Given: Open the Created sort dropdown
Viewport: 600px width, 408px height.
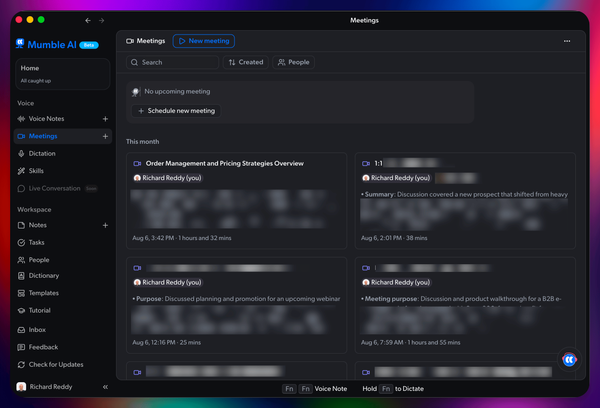Looking at the screenshot, I should [x=246, y=62].
